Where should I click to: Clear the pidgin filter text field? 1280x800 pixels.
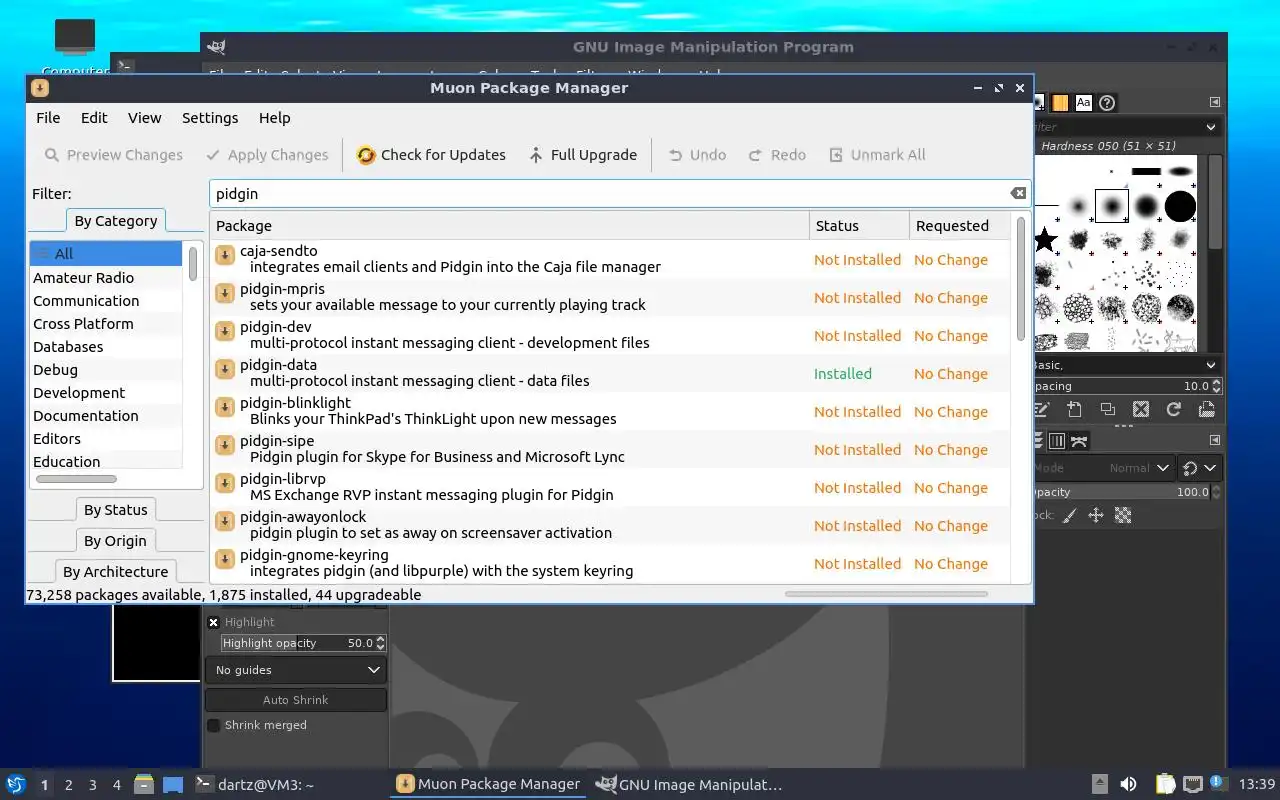click(x=1018, y=194)
